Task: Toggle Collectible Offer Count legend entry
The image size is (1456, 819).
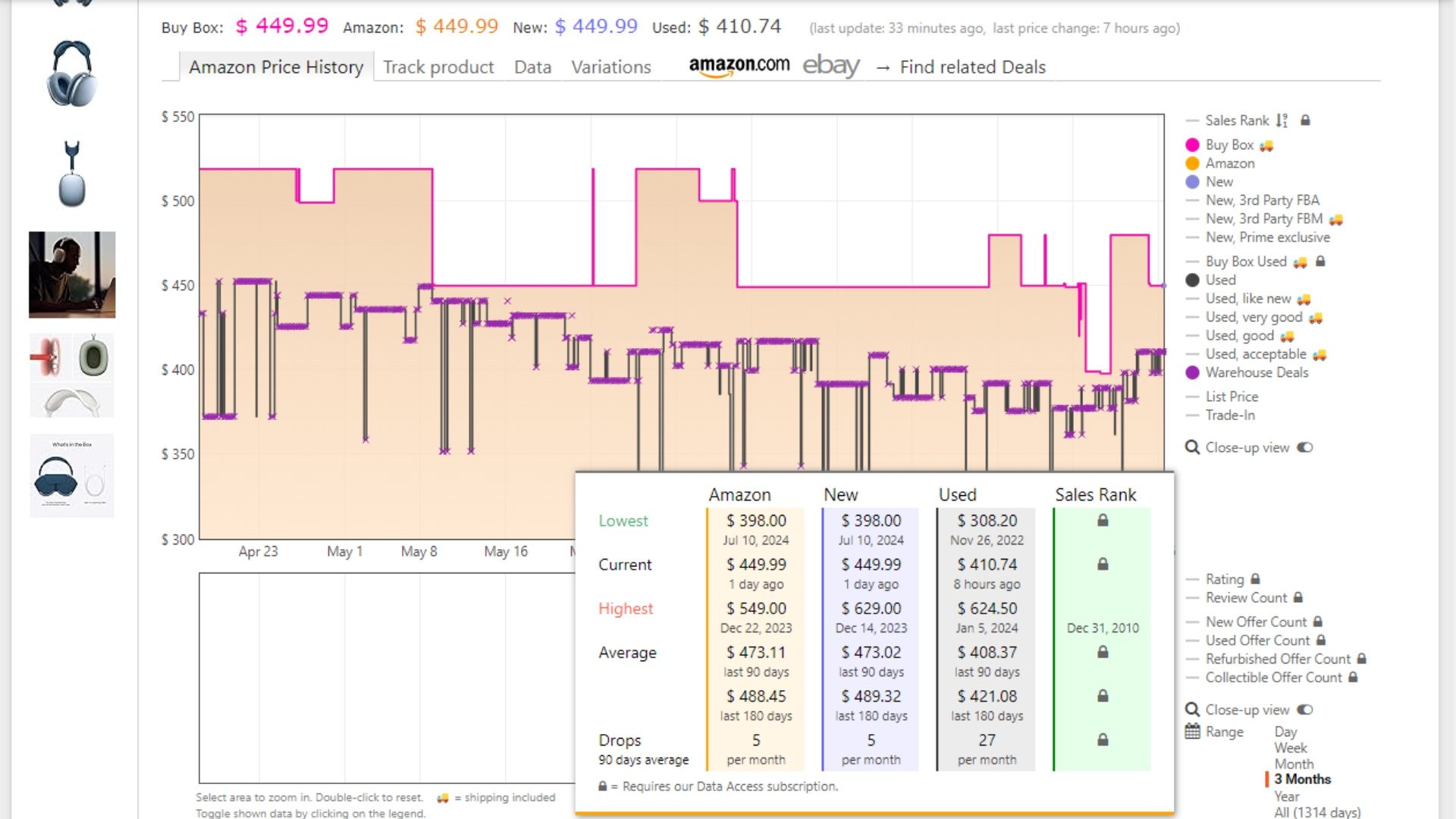Action: 1273,677
